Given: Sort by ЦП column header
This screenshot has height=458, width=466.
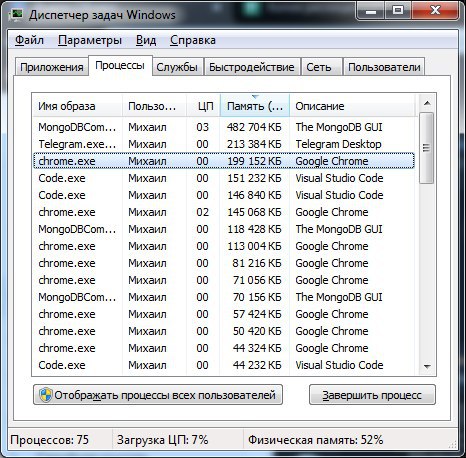Looking at the screenshot, I should [203, 106].
